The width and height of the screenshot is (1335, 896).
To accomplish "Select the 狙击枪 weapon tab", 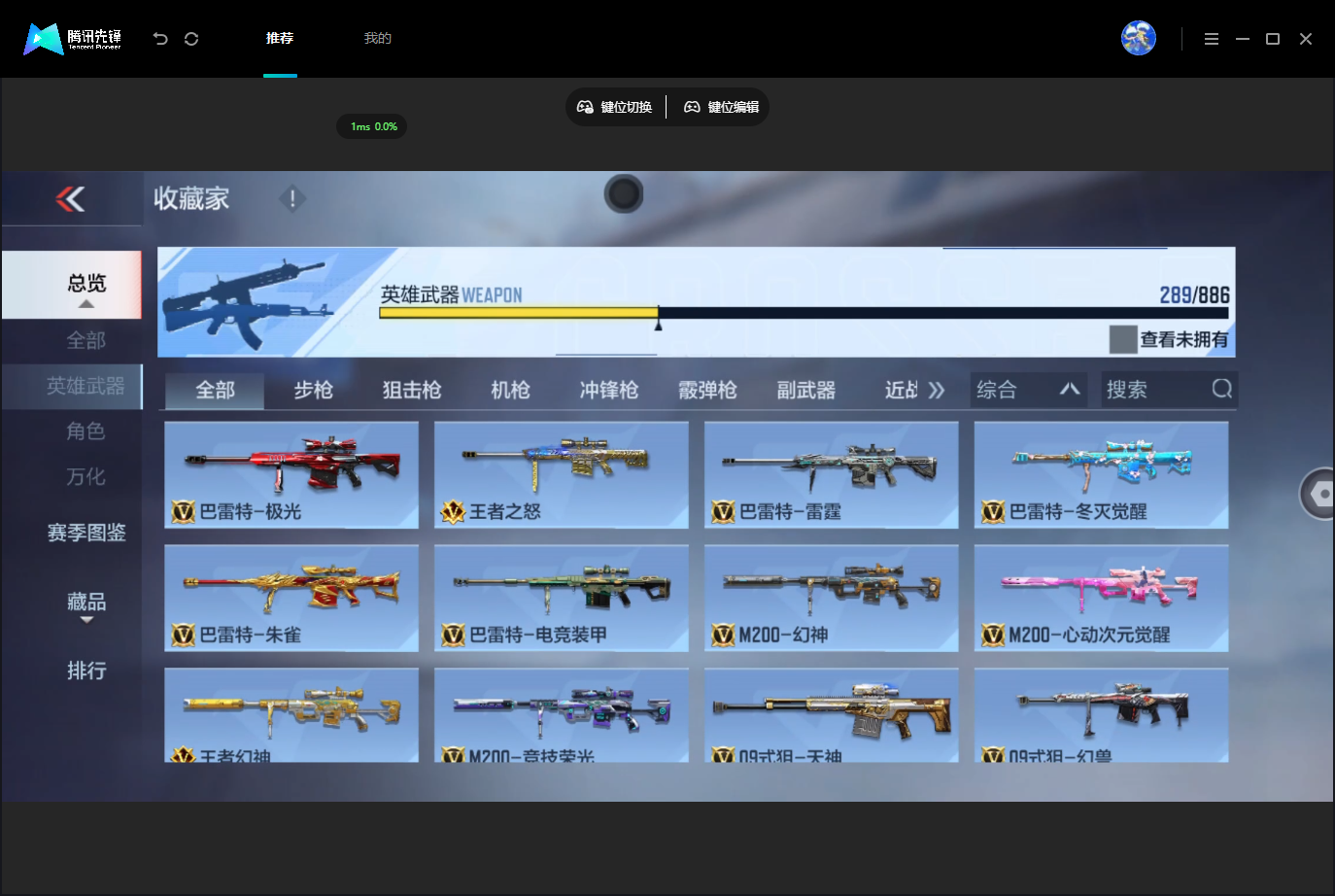I will 412,390.
